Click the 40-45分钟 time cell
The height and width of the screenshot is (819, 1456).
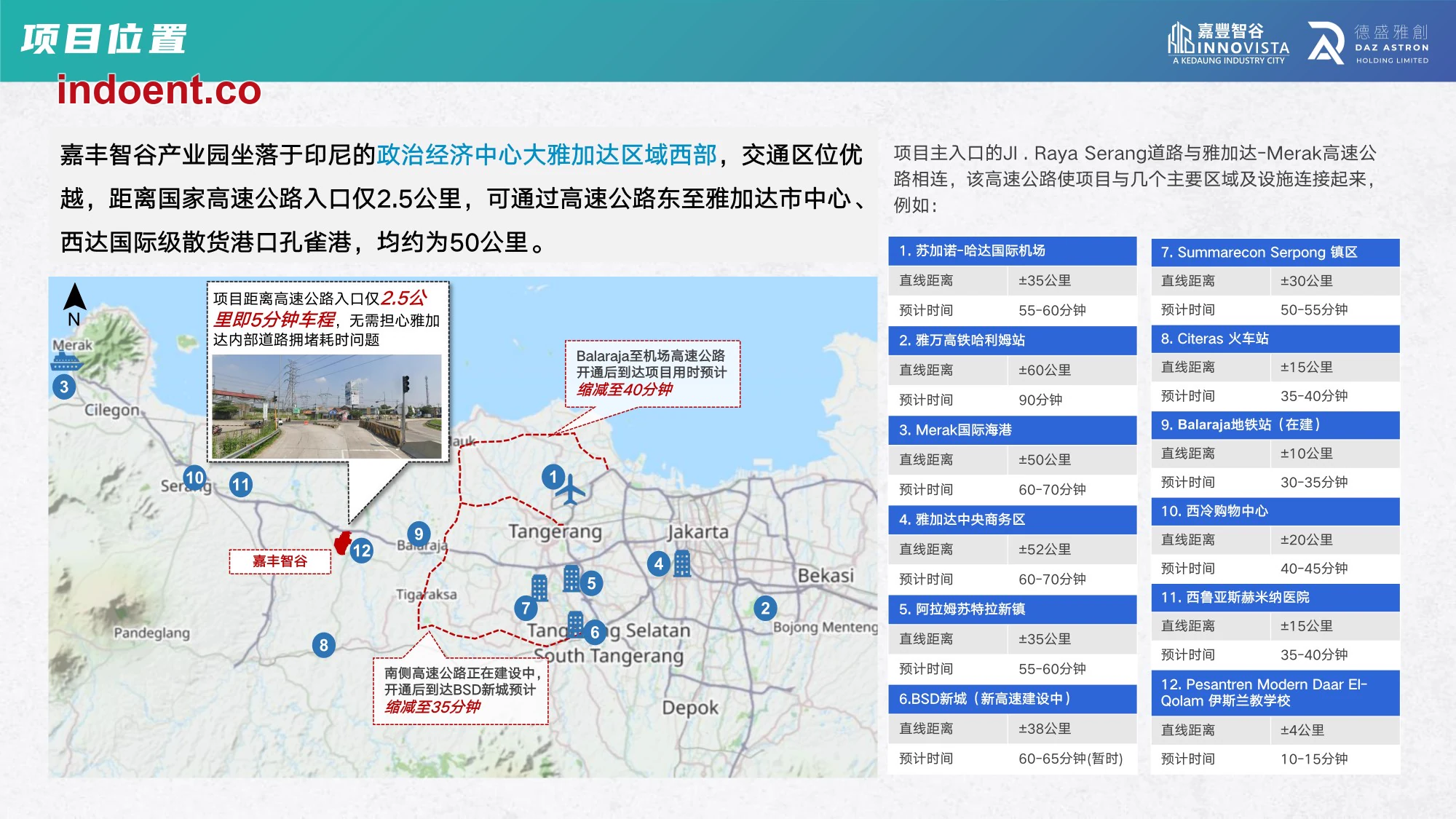[x=1335, y=569]
